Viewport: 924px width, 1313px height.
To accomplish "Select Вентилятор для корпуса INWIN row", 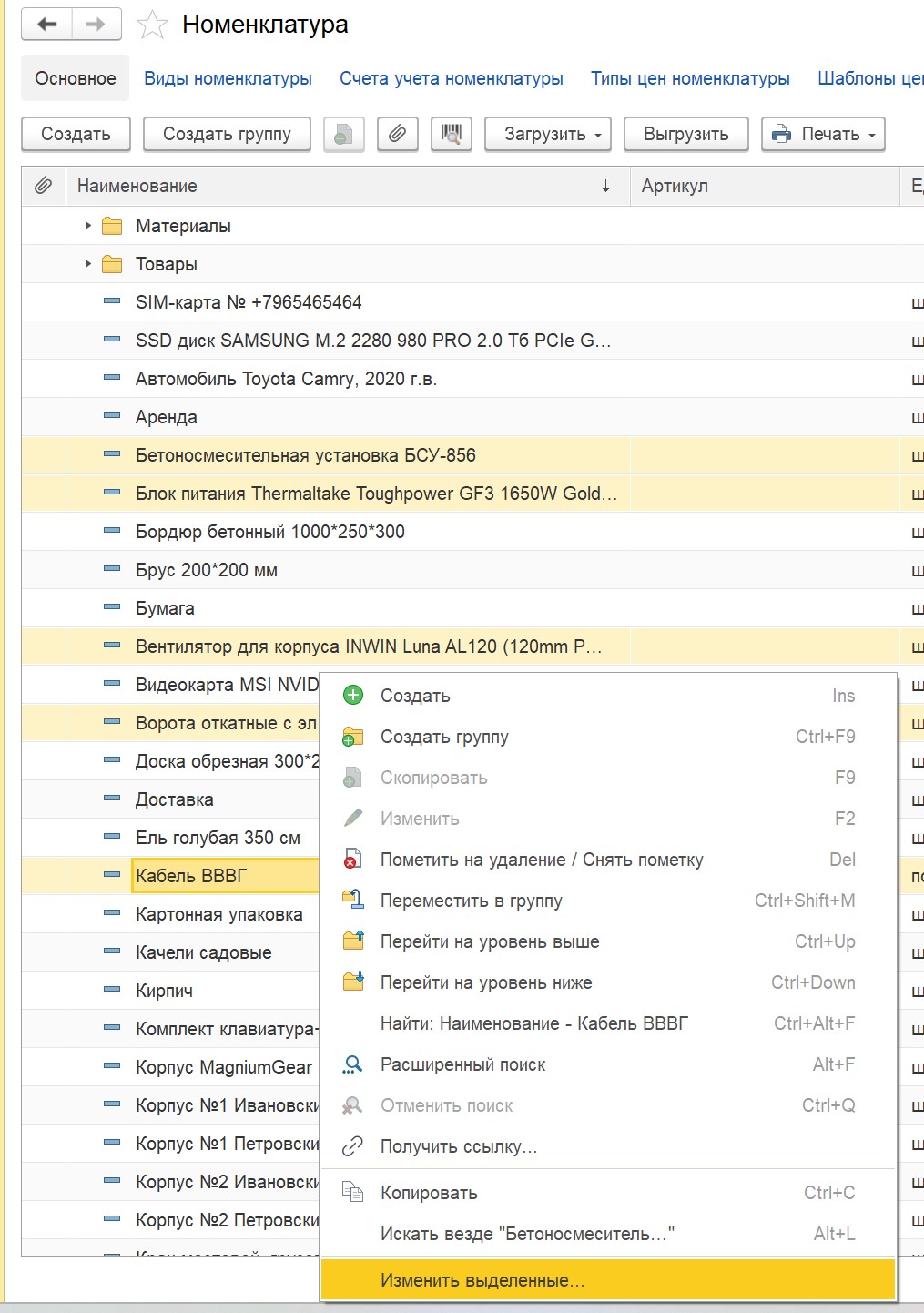I will click(x=472, y=646).
